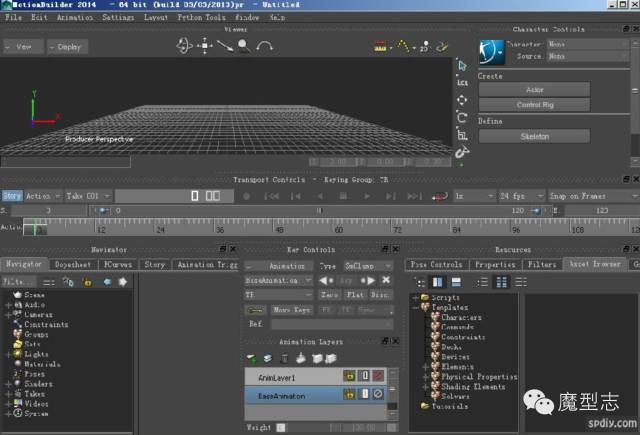
Task: Click the merge layers icon in Animation Layers
Action: pyautogui.click(x=301, y=358)
